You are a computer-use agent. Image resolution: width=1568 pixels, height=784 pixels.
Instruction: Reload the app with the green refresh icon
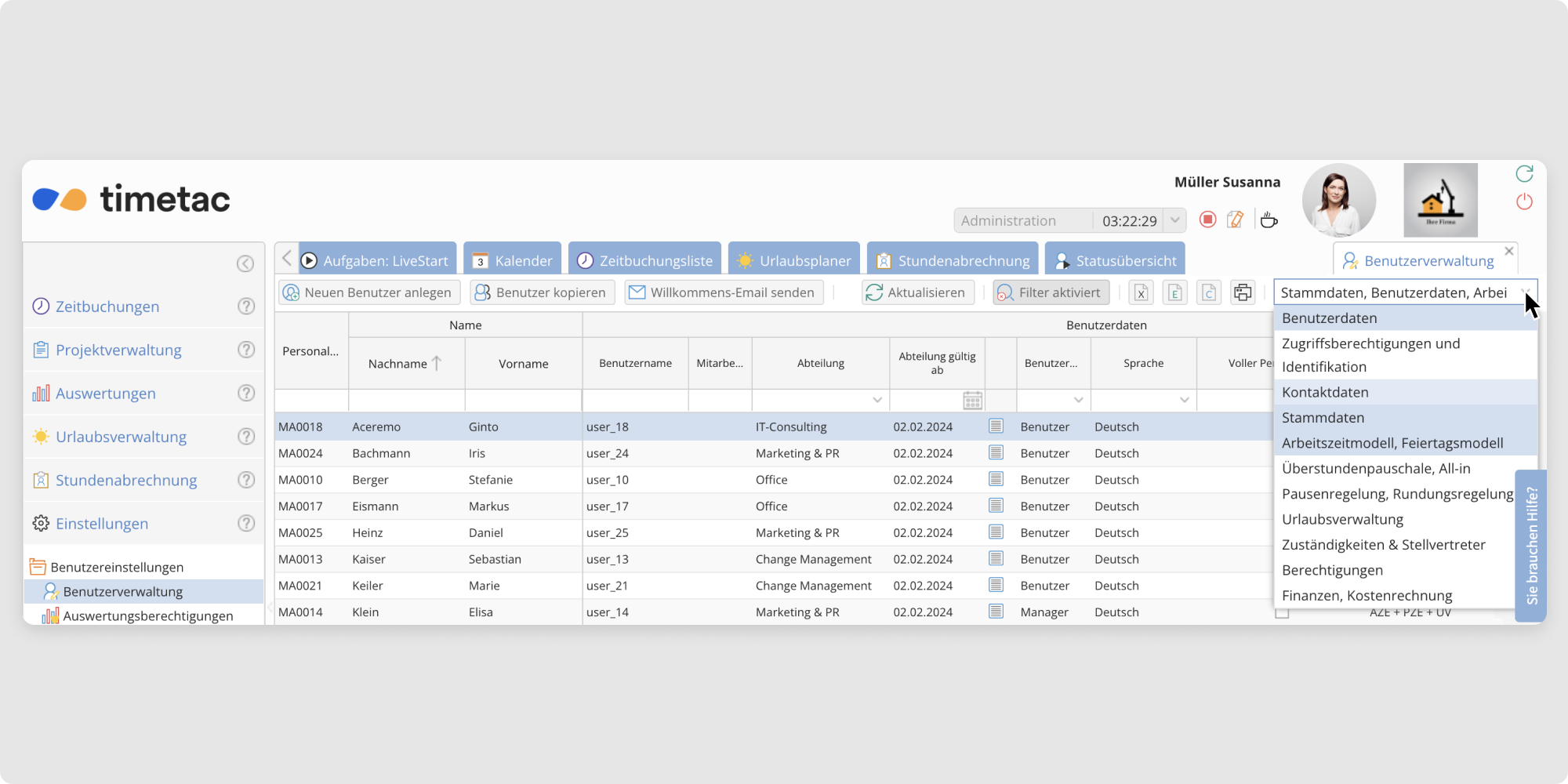[x=1524, y=173]
